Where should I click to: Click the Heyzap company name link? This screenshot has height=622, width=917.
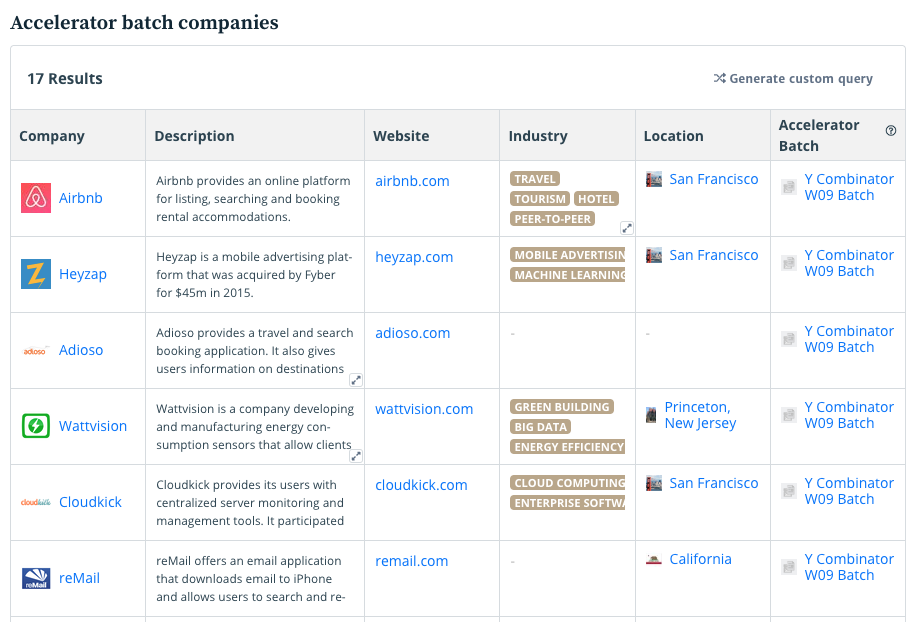click(83, 274)
